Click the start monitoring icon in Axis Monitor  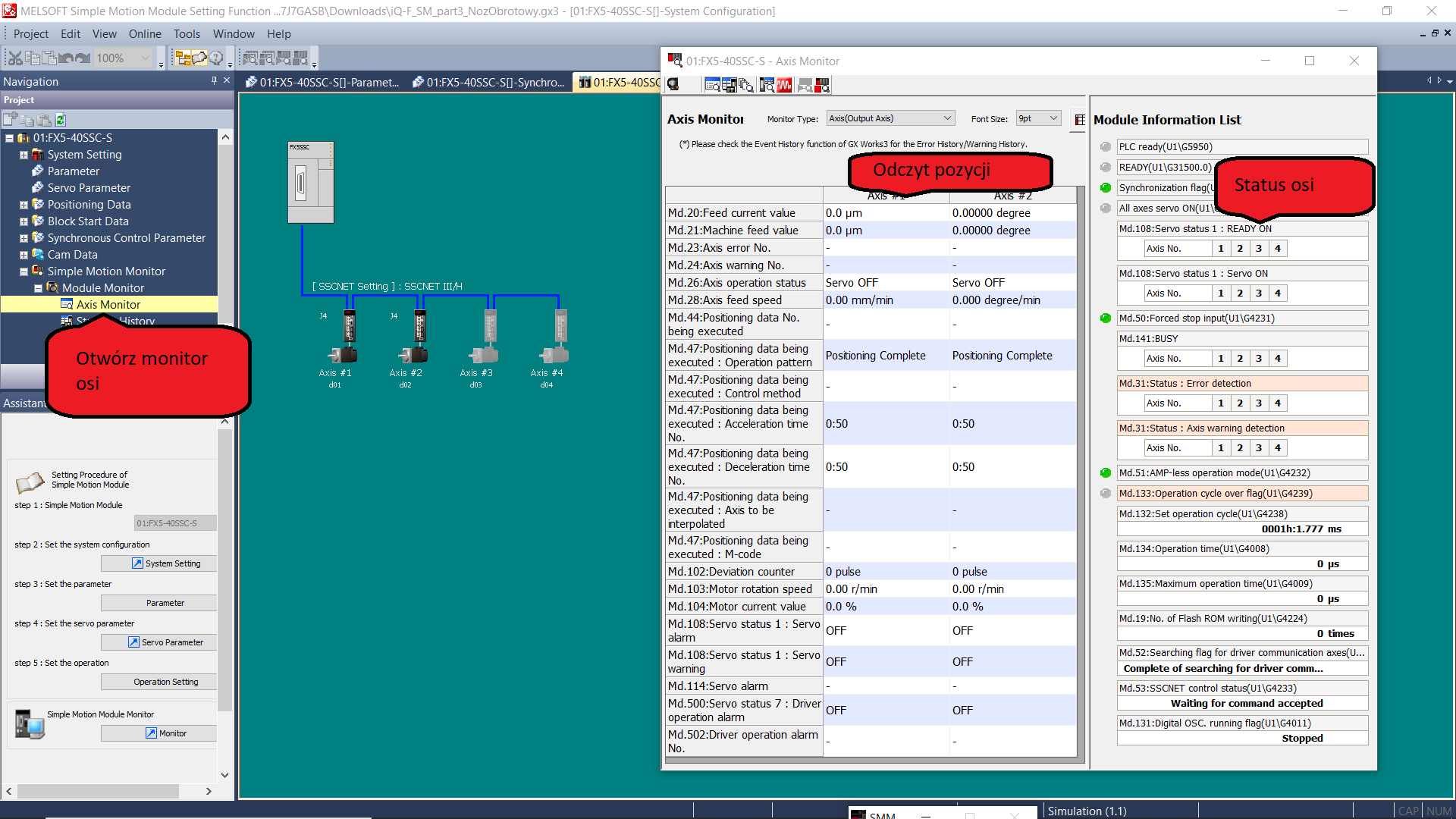tap(673, 84)
